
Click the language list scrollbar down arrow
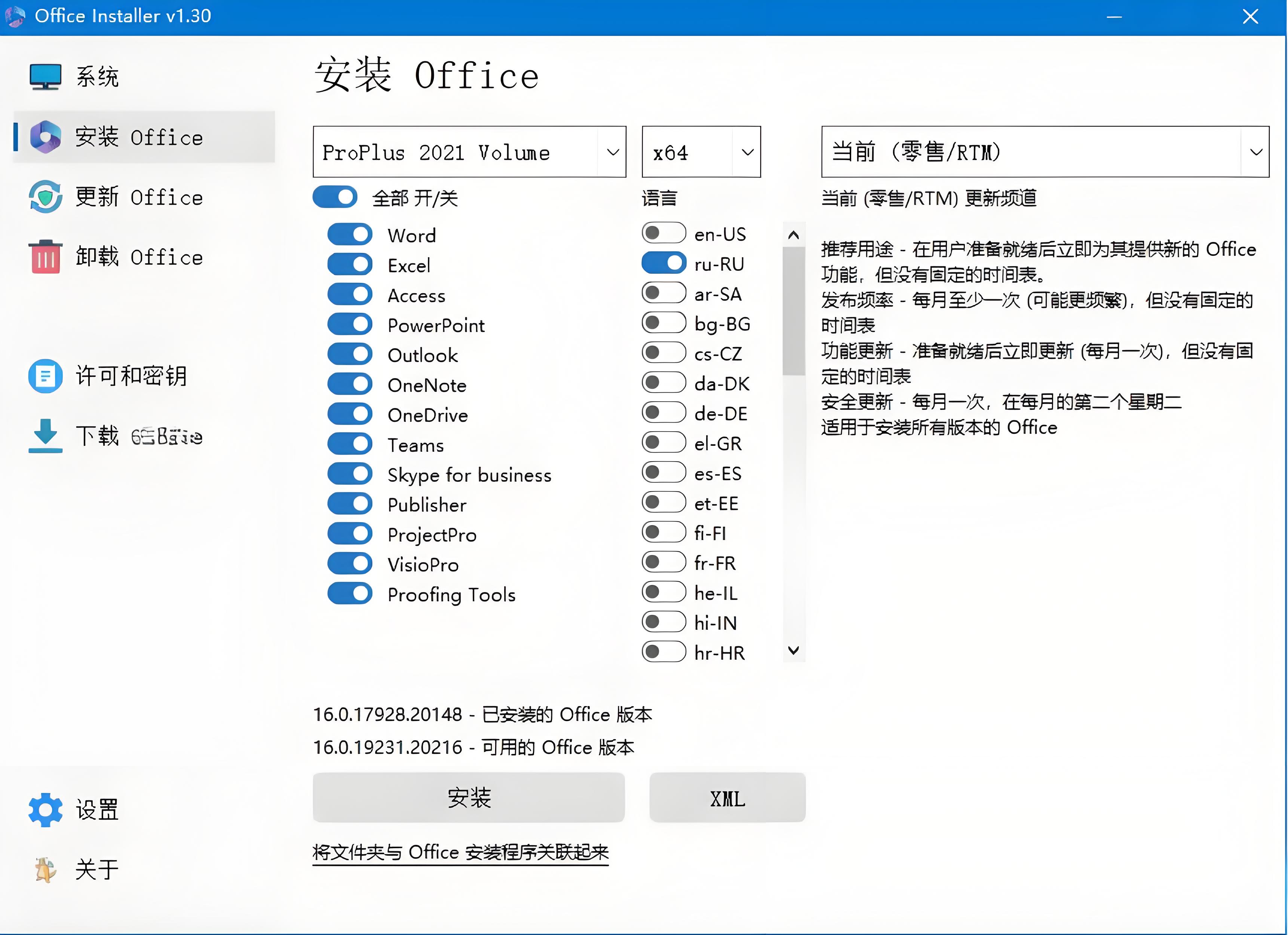pyautogui.click(x=794, y=651)
